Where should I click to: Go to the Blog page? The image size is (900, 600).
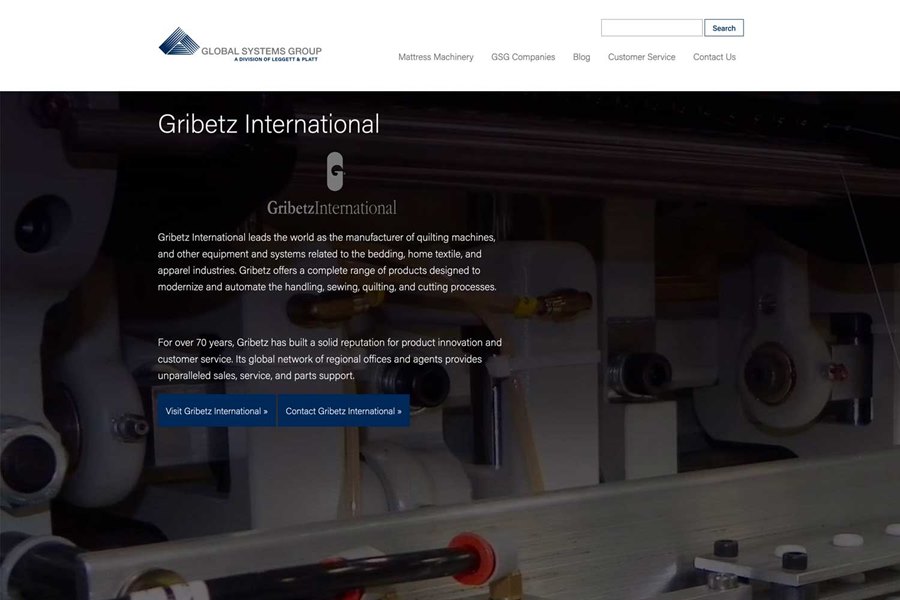click(x=581, y=57)
